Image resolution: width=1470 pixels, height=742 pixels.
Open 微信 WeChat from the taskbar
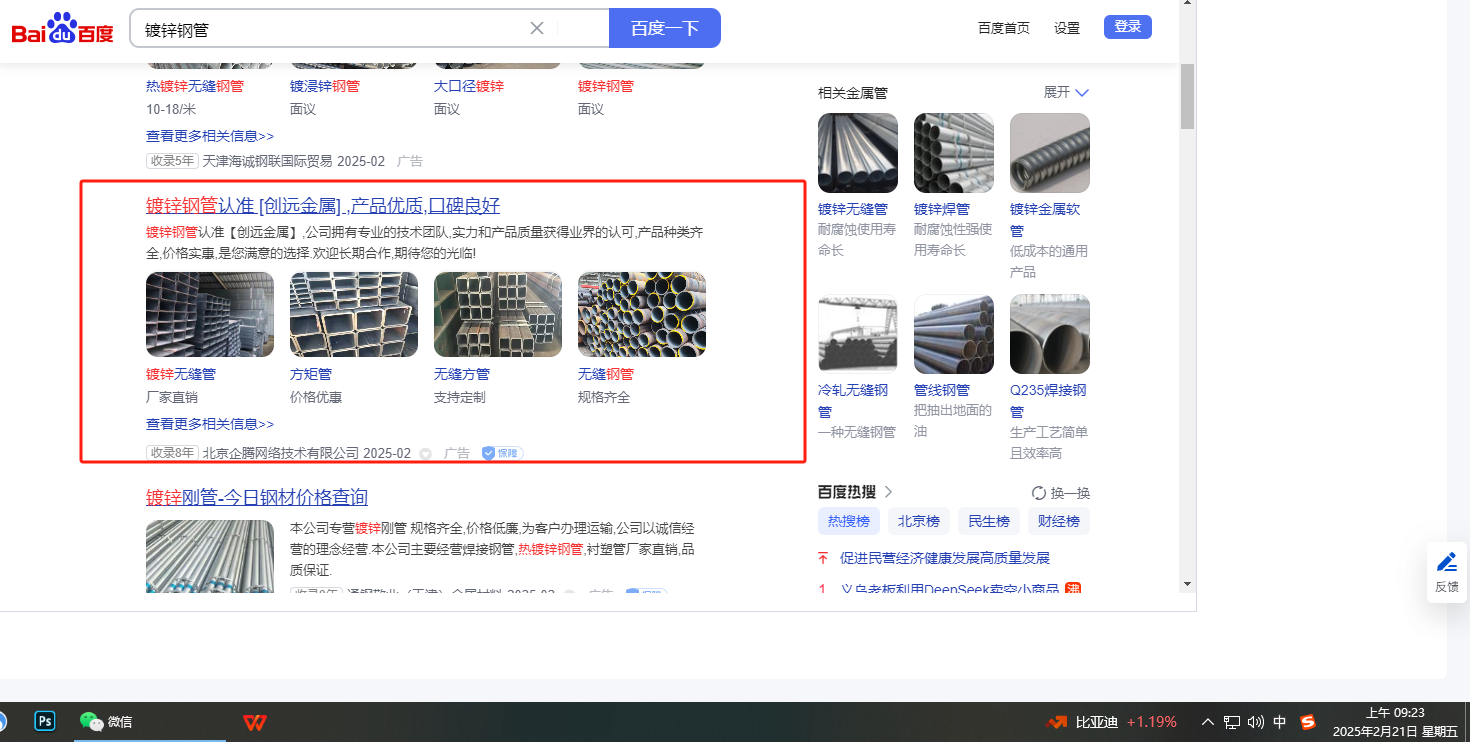pyautogui.click(x=107, y=721)
